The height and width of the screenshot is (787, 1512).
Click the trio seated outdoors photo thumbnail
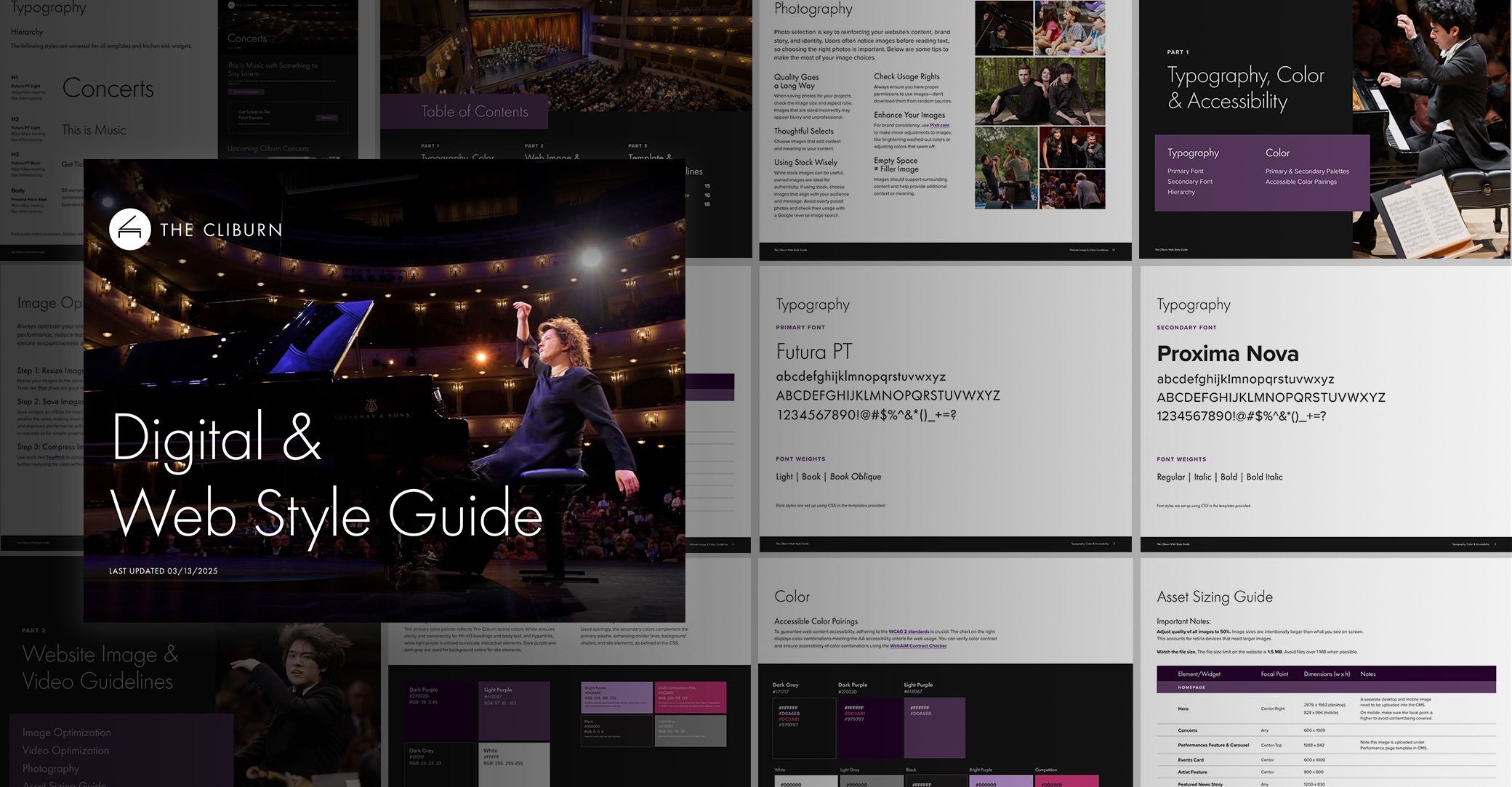coord(1039,92)
